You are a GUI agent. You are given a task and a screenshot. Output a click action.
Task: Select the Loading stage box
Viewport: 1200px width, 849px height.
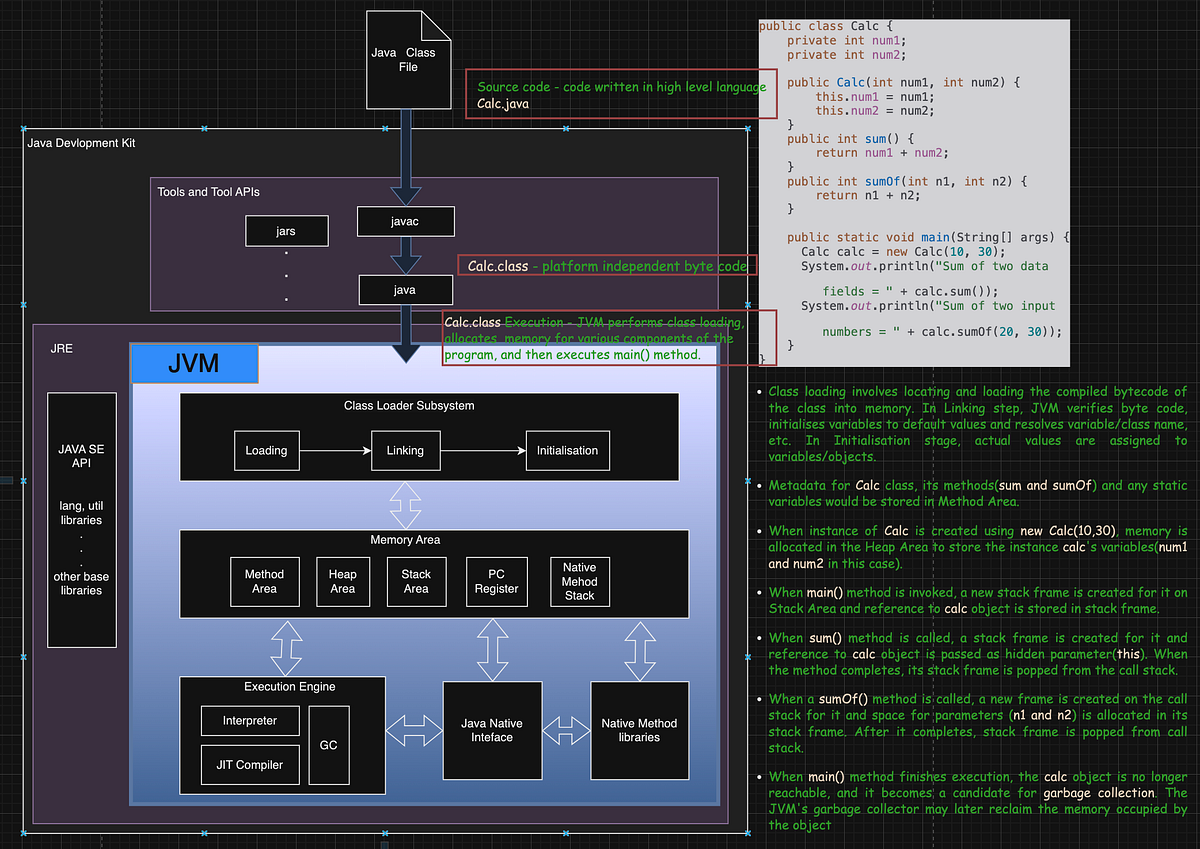pyautogui.click(x=266, y=450)
